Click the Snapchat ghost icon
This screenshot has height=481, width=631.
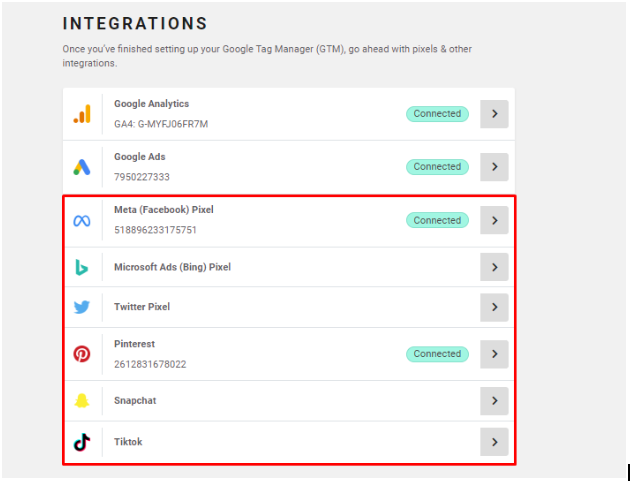point(82,401)
